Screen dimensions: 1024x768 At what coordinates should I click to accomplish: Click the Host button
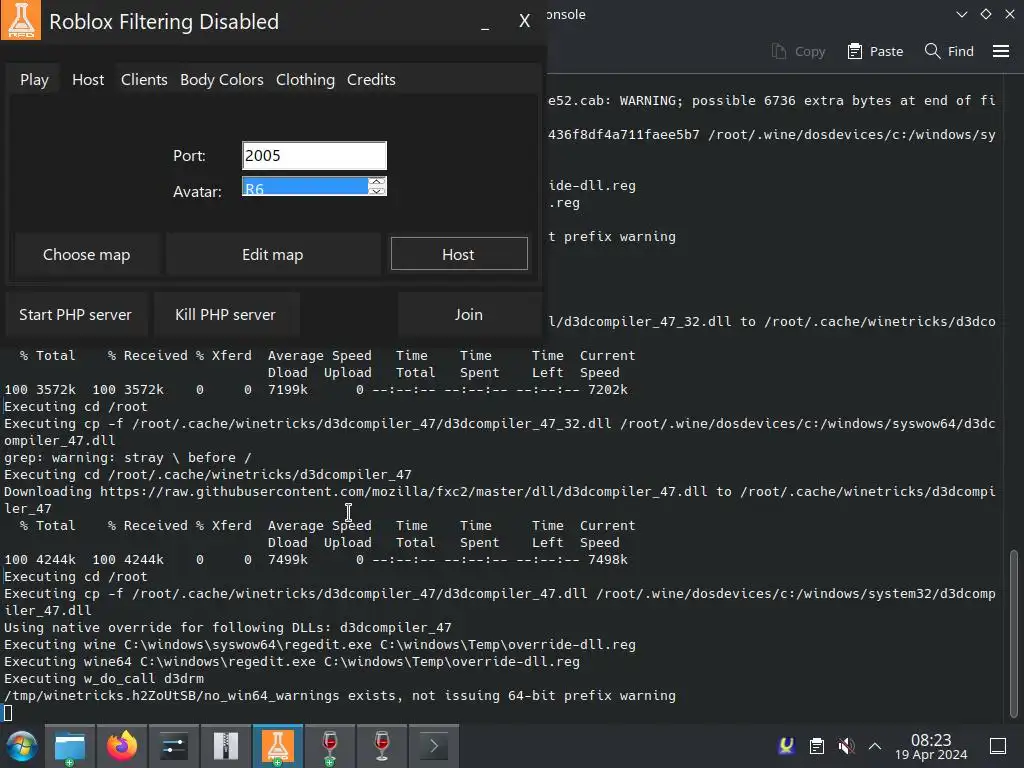click(x=458, y=254)
